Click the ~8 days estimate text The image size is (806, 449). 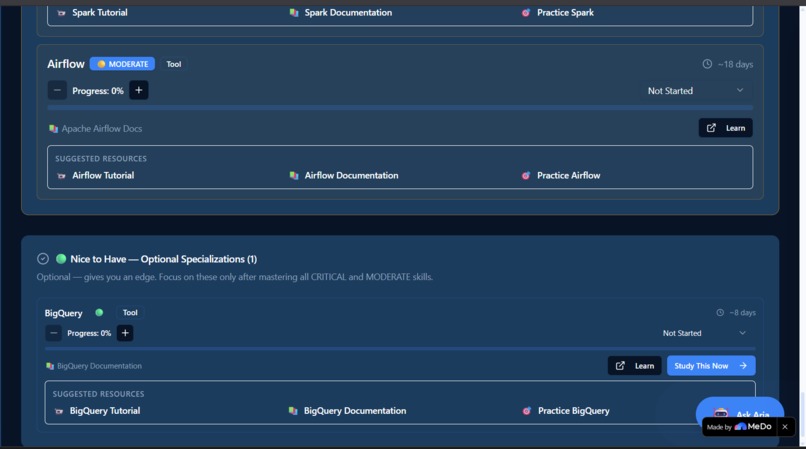[x=742, y=313]
